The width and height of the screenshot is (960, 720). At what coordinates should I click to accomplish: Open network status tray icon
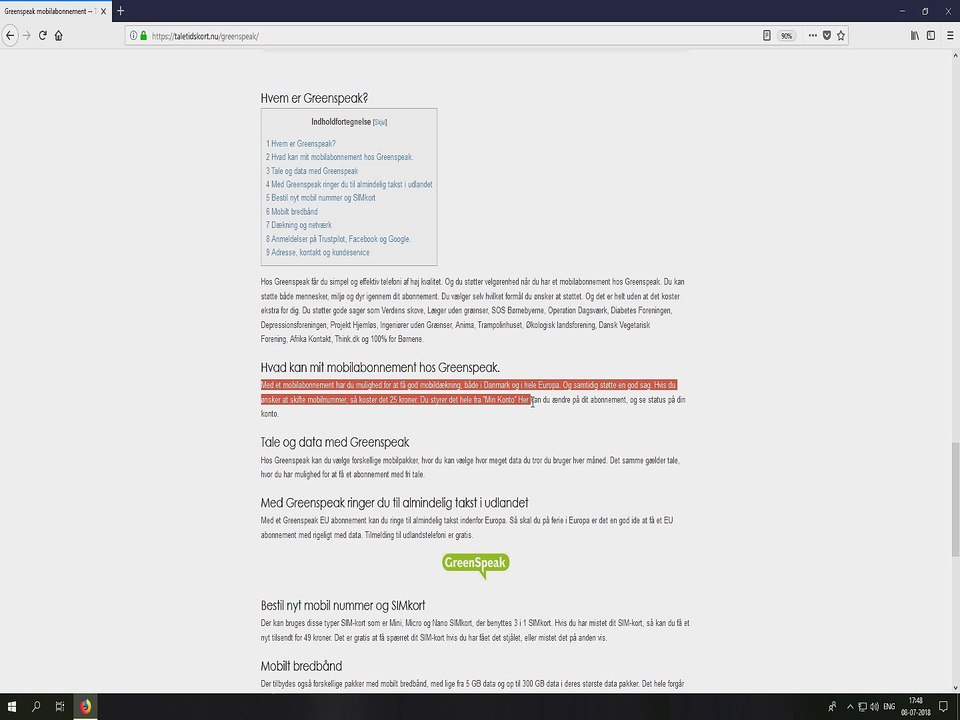click(863, 707)
